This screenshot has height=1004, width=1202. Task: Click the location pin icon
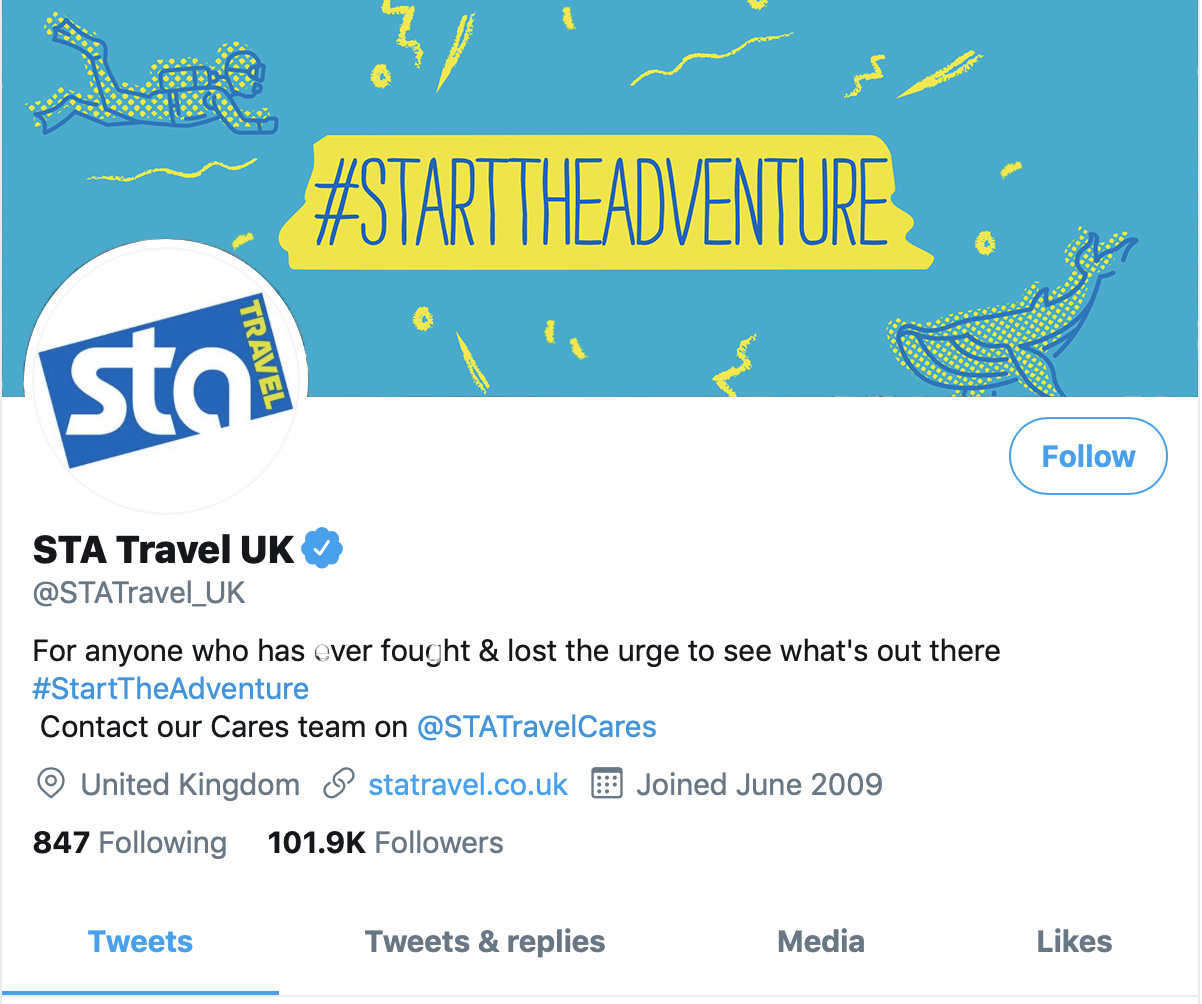point(50,784)
